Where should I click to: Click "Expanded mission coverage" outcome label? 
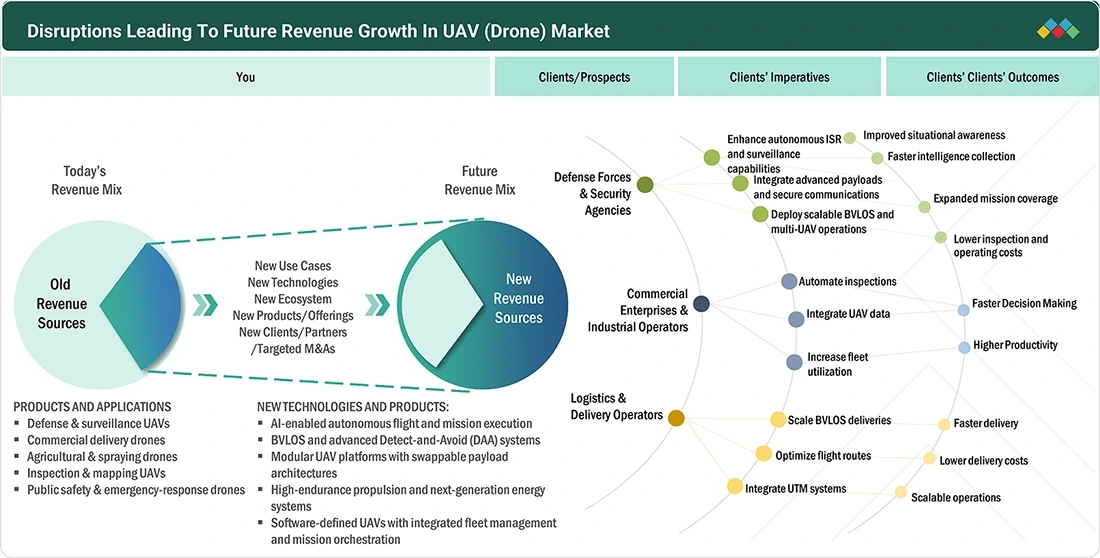pos(995,199)
